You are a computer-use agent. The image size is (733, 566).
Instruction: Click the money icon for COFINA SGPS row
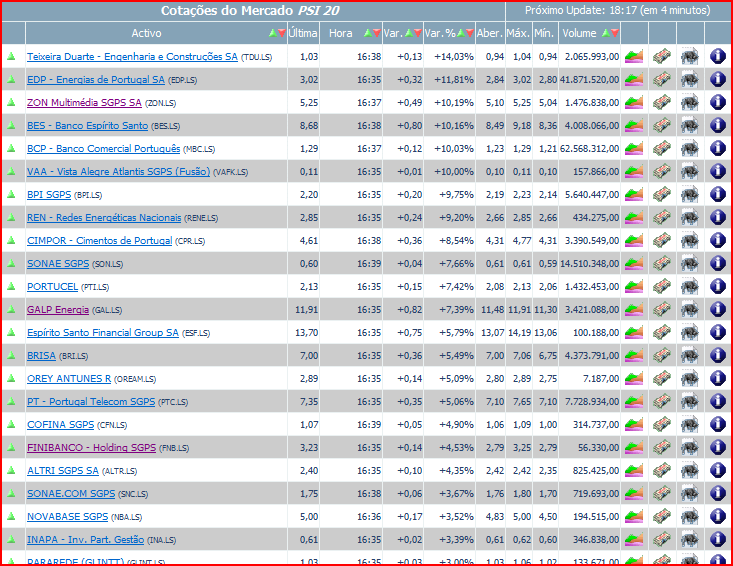click(662, 425)
